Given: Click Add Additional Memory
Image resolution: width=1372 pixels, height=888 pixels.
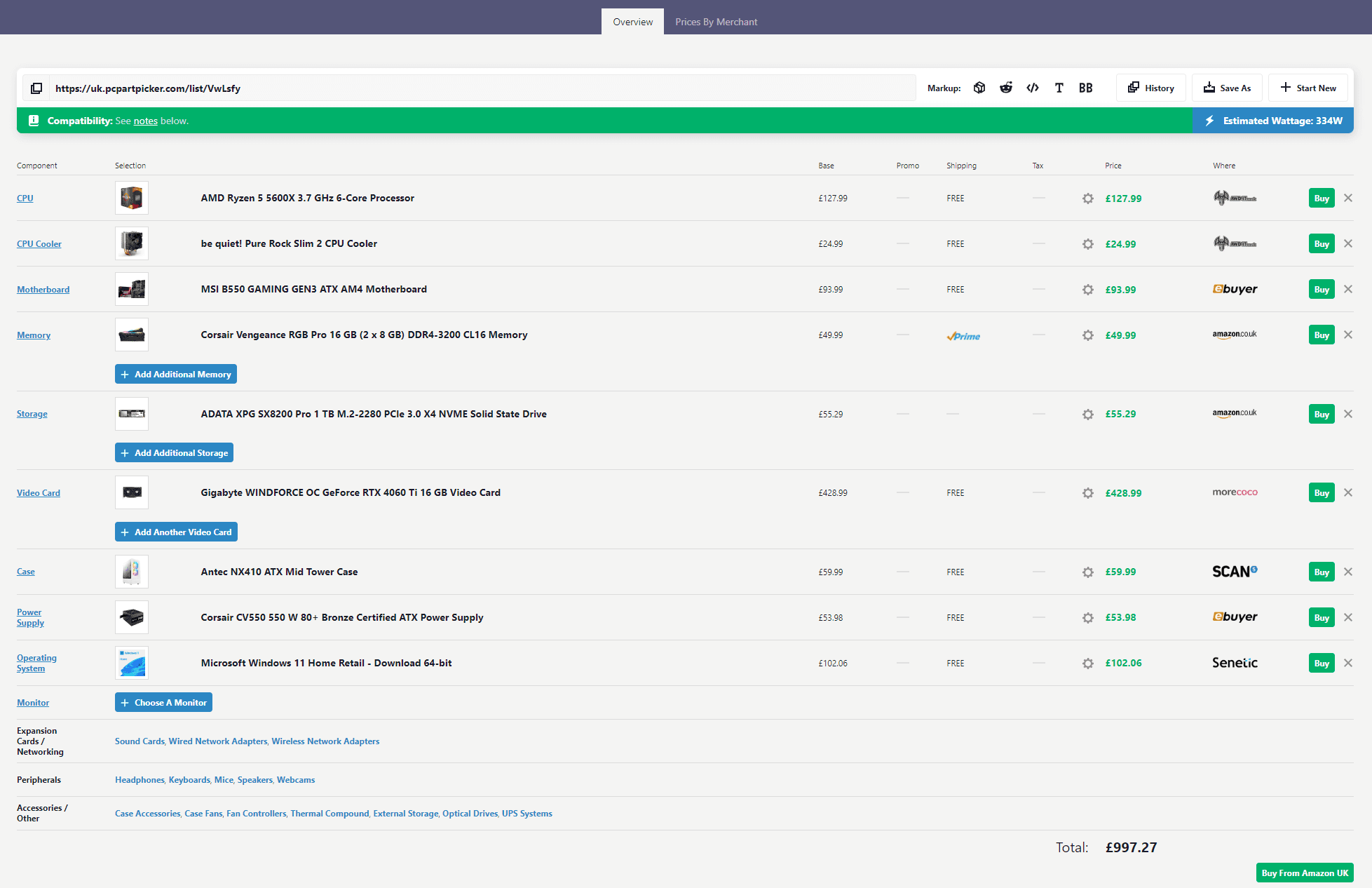Looking at the screenshot, I should pyautogui.click(x=176, y=374).
